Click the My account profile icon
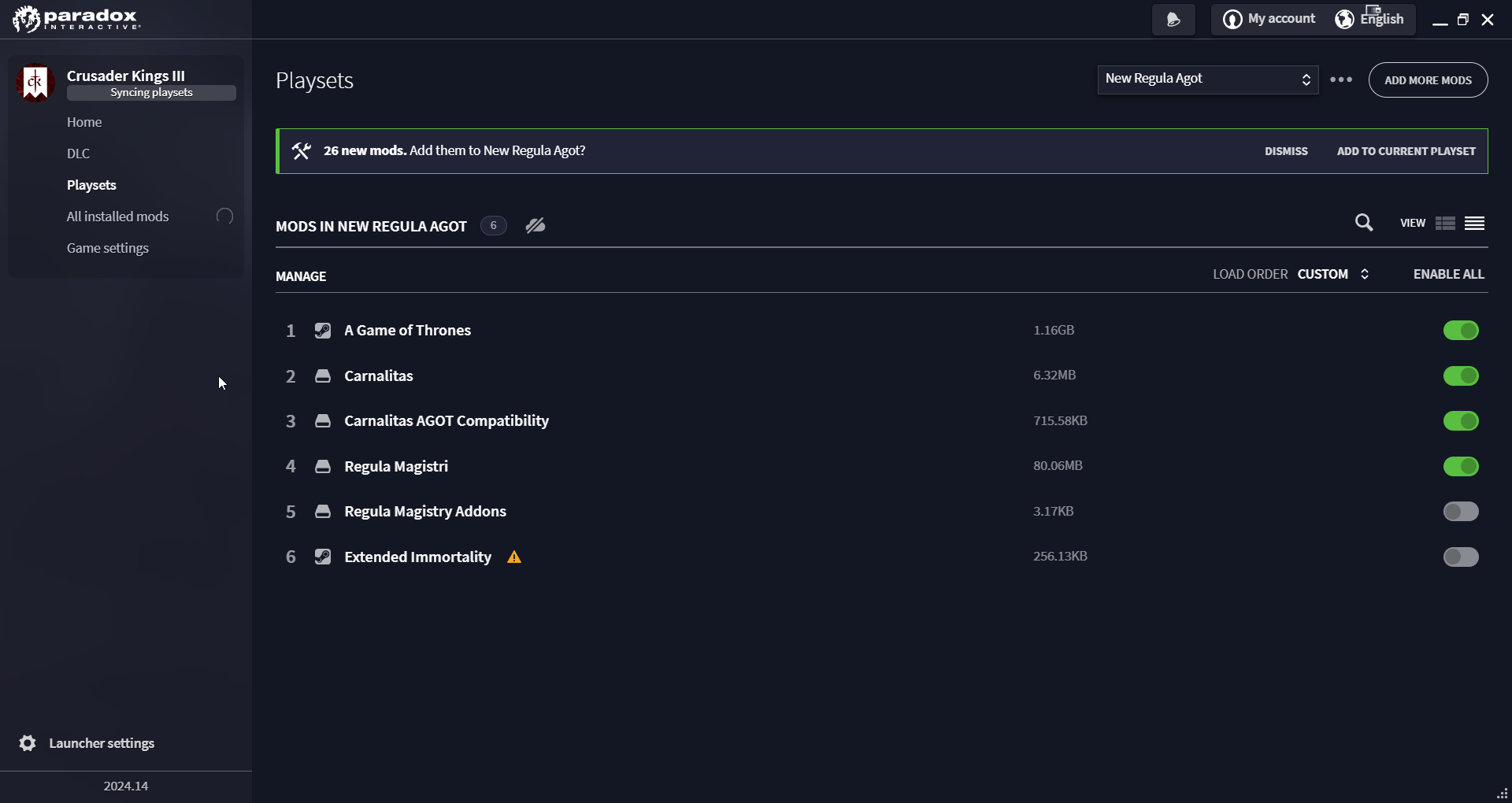Screen dimensions: 1512x803 click(1232, 20)
